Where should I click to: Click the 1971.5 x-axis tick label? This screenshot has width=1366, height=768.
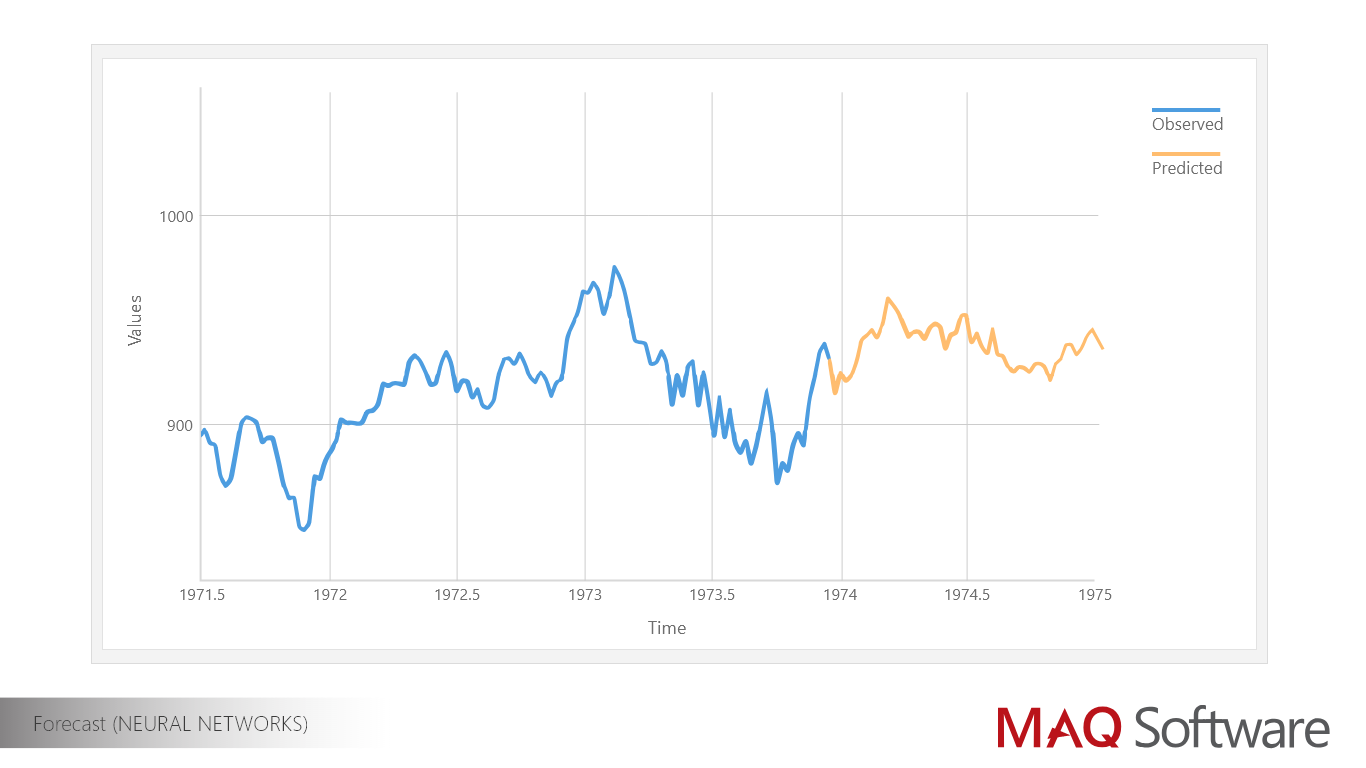point(202,594)
